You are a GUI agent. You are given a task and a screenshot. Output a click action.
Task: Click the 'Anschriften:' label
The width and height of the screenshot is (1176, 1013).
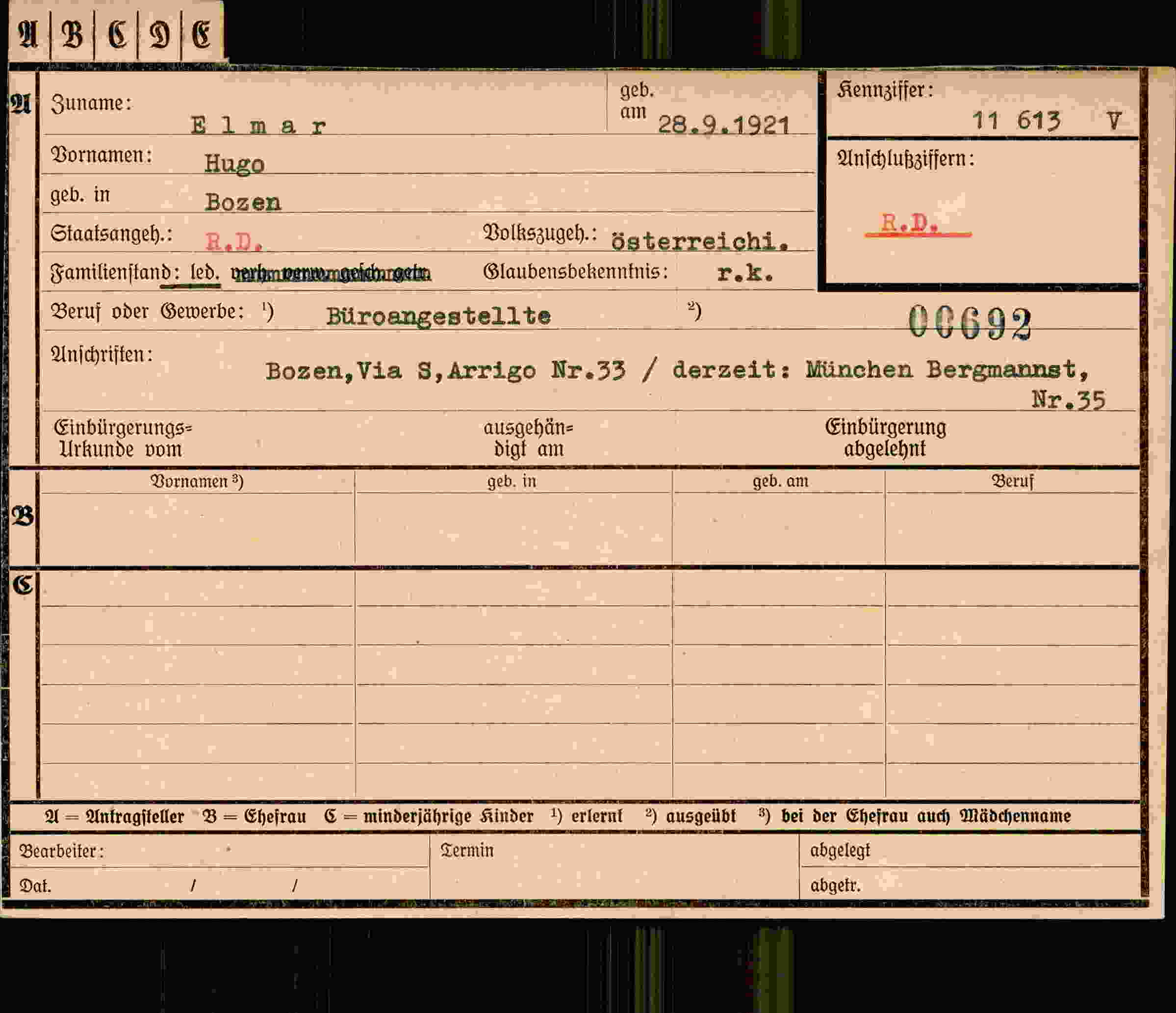click(x=102, y=355)
